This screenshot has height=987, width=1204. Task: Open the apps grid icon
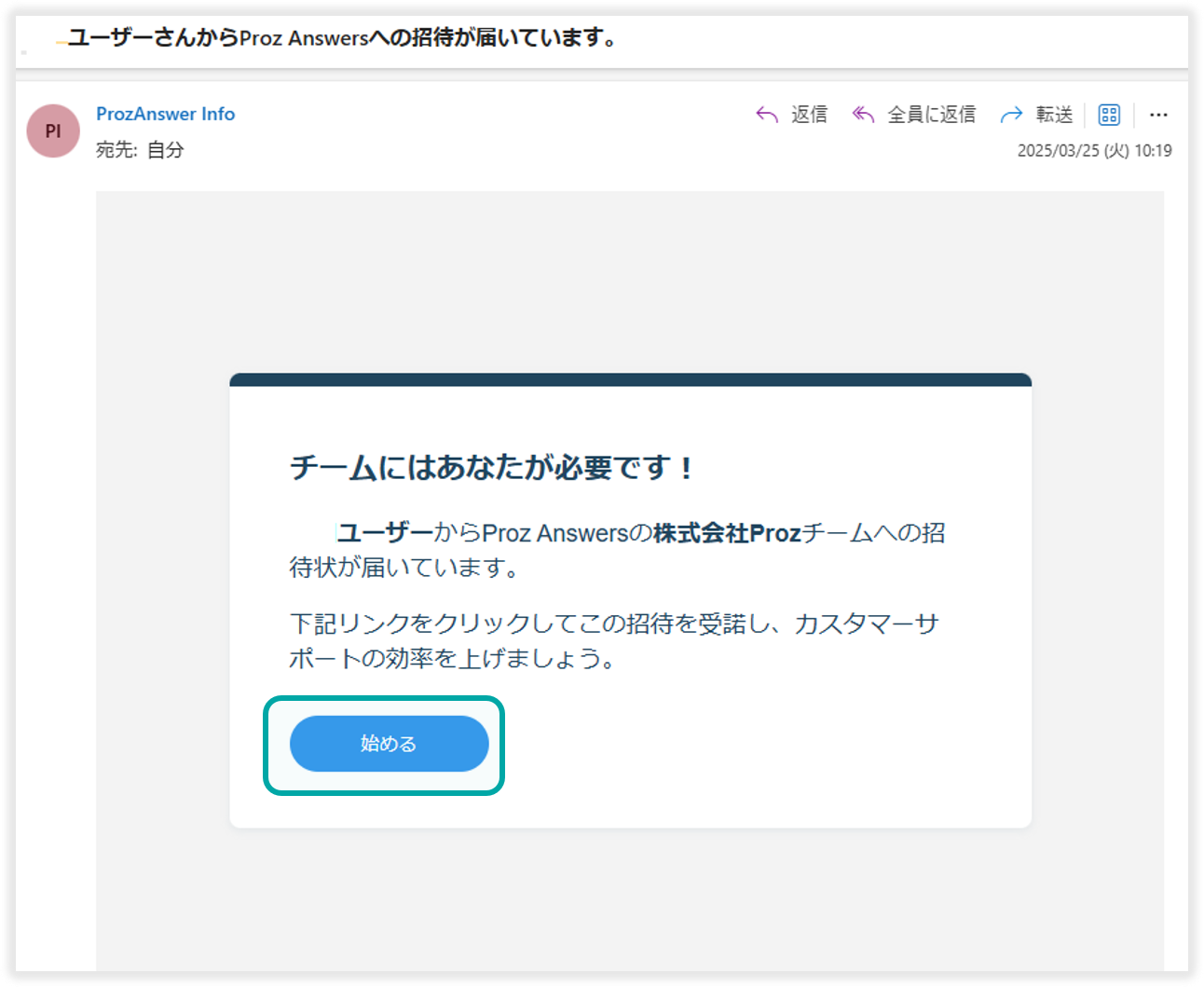point(1109,115)
